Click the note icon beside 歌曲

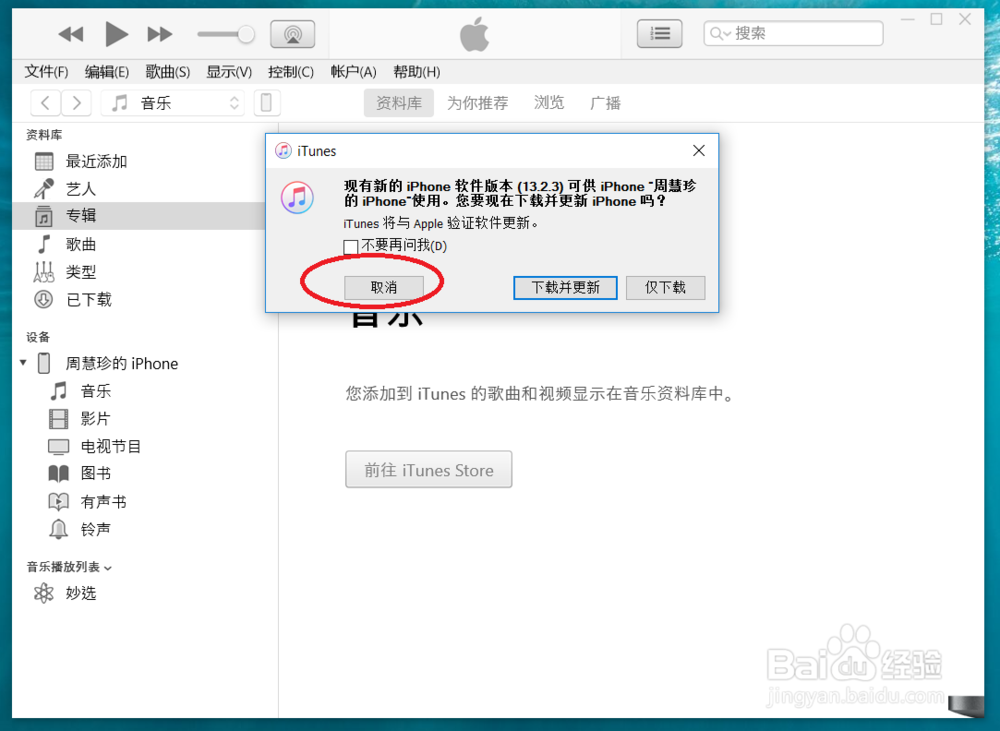[x=43, y=244]
